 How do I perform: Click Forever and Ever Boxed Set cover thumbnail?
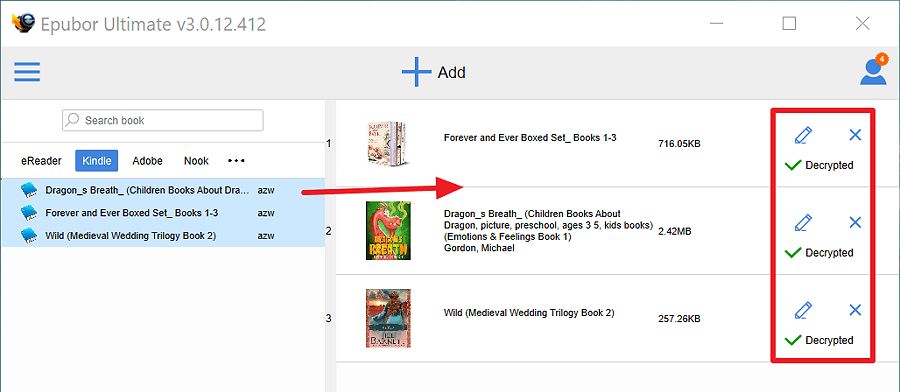(388, 143)
